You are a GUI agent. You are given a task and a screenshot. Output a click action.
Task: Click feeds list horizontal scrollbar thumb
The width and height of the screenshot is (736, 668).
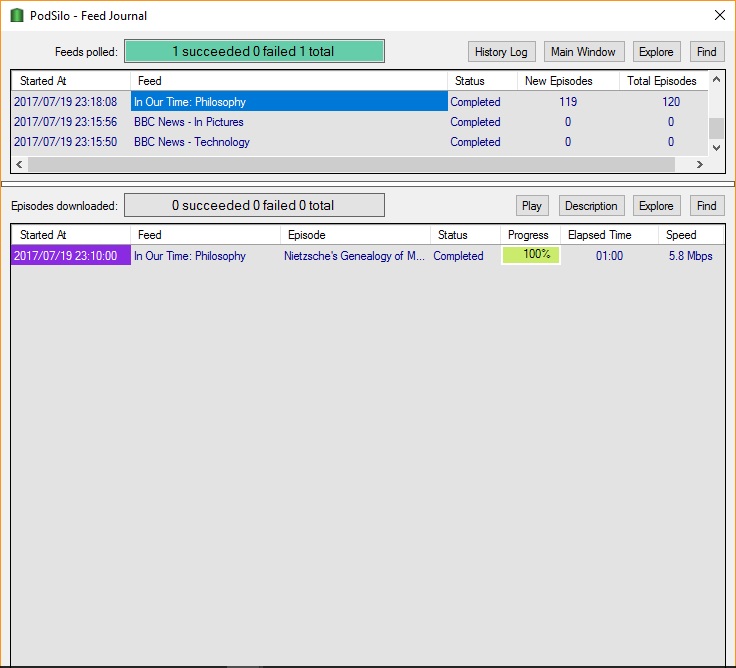click(x=352, y=164)
